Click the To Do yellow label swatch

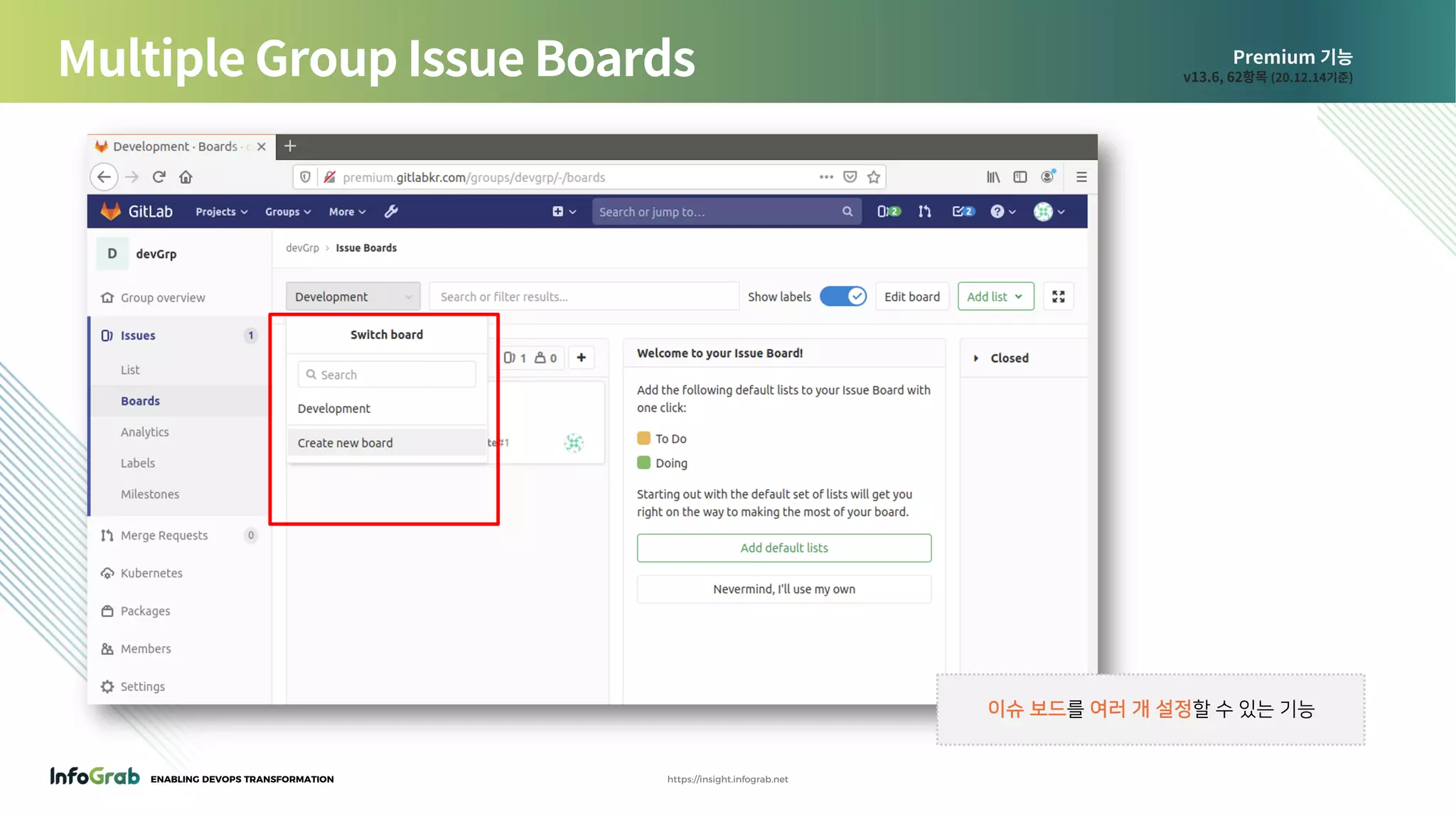(643, 438)
